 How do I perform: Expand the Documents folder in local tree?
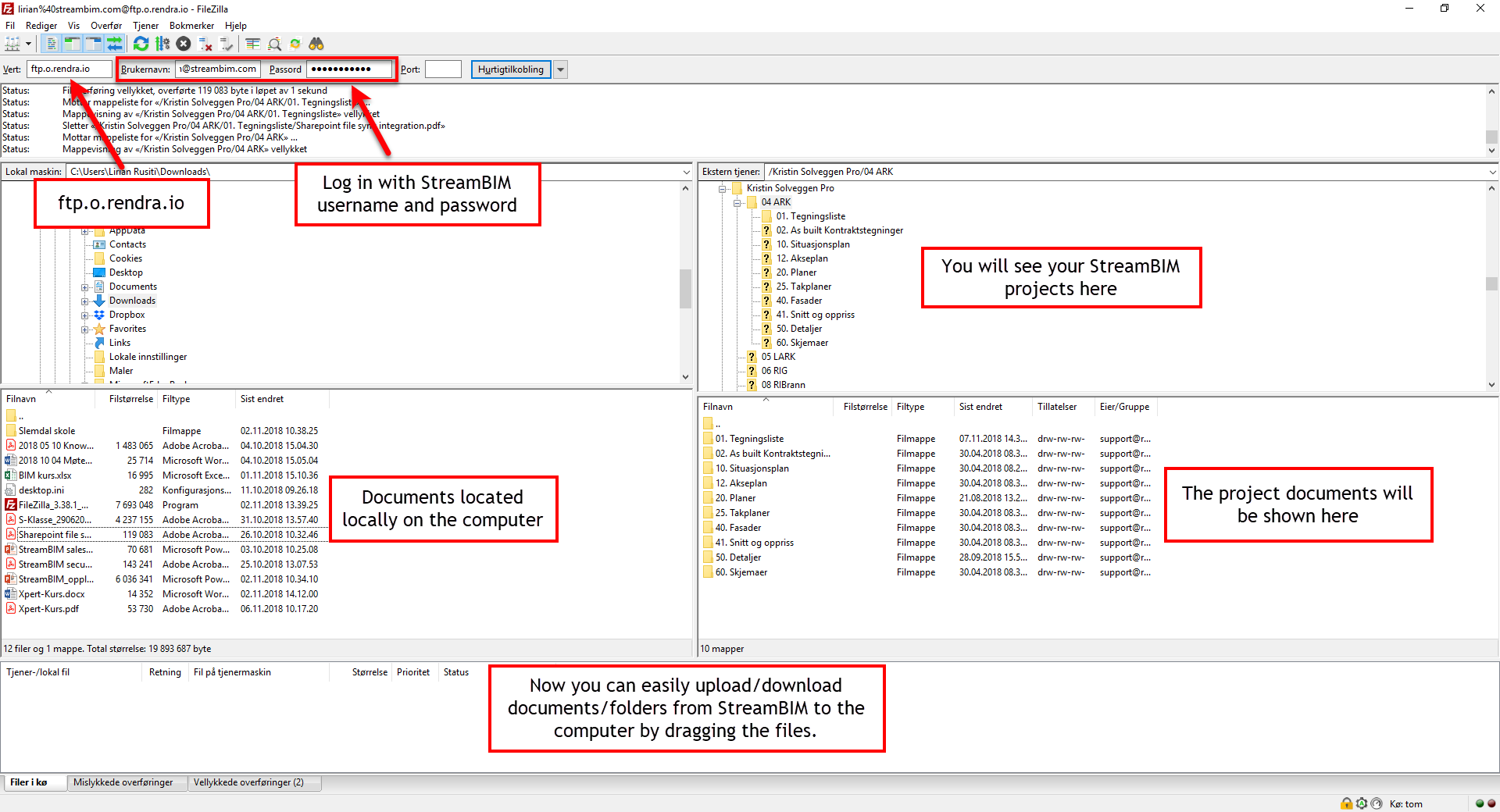tap(84, 287)
